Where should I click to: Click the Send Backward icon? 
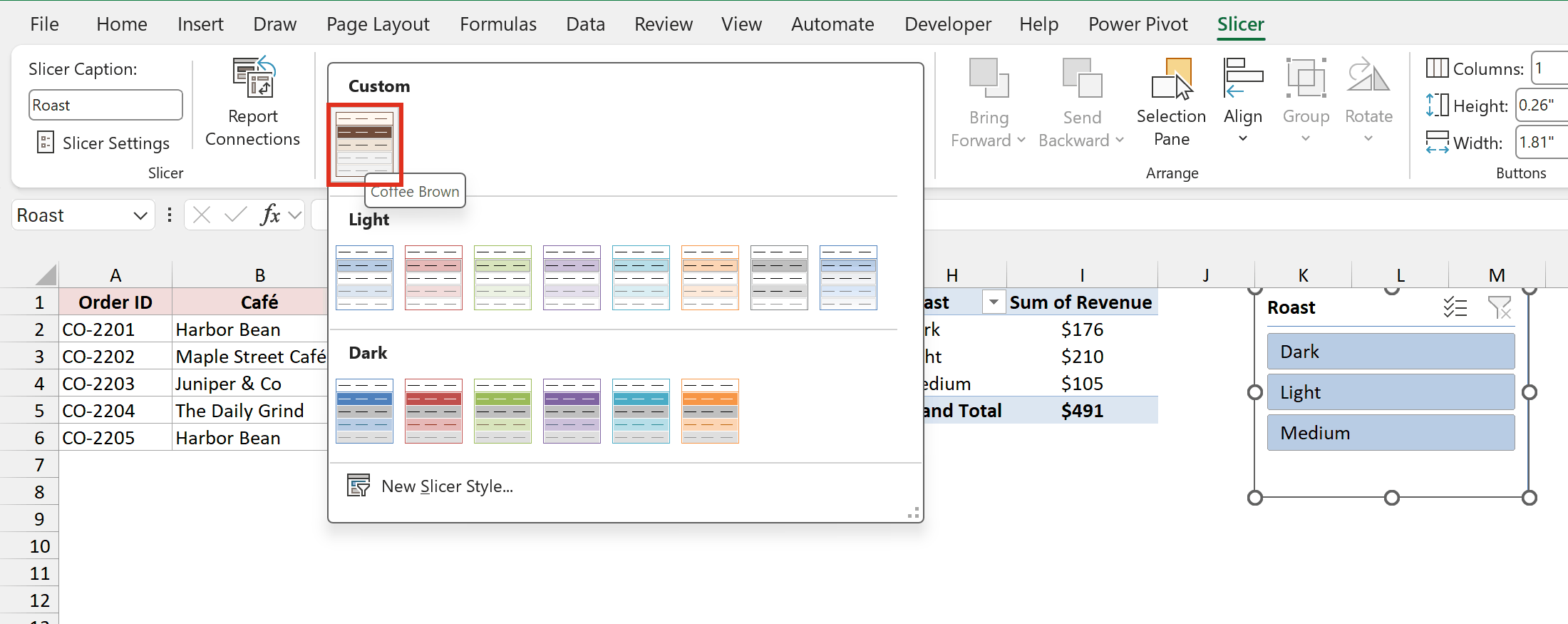coord(1082,78)
